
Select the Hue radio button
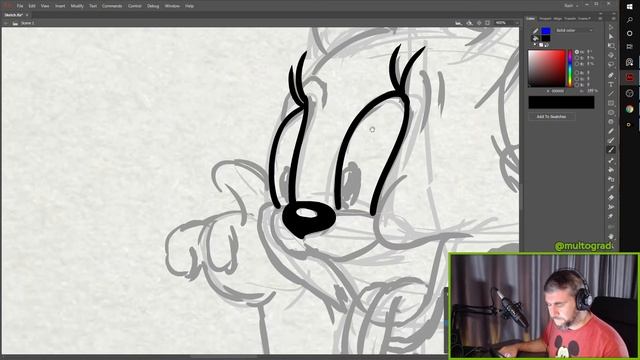[x=577, y=52]
